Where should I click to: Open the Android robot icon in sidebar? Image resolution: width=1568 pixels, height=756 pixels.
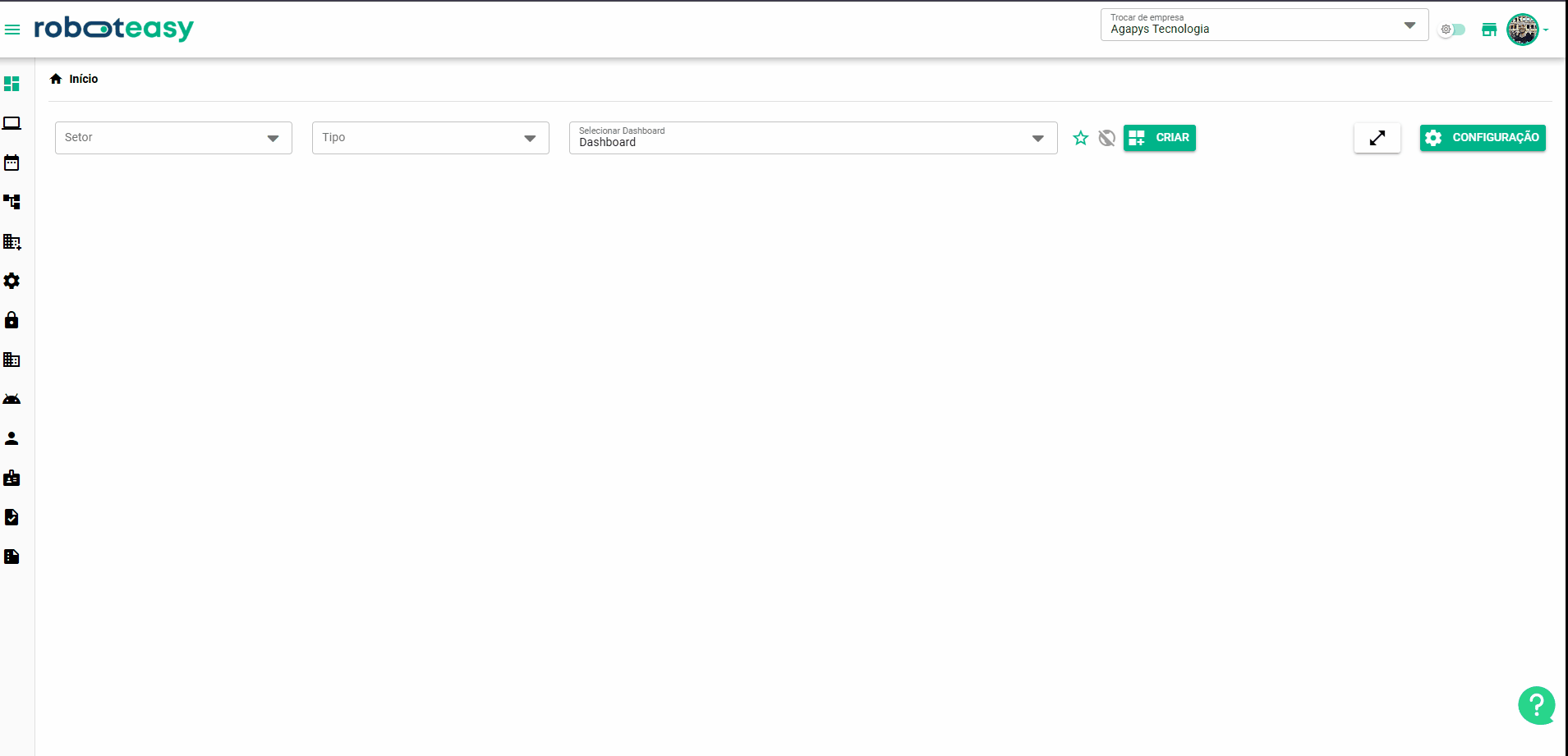(11, 399)
